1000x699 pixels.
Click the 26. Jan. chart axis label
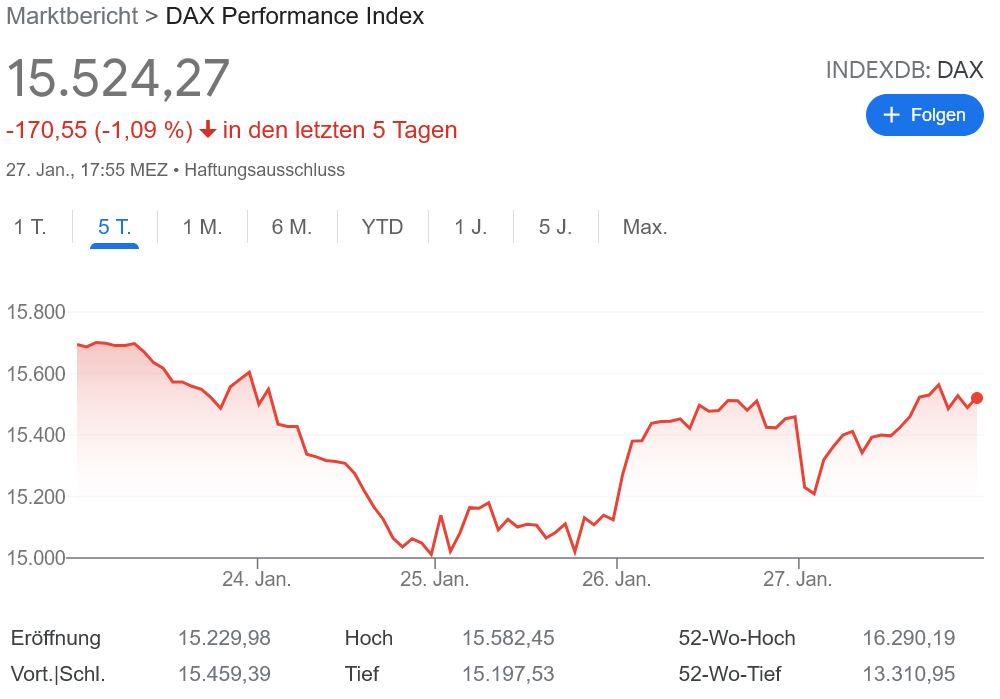pyautogui.click(x=616, y=579)
